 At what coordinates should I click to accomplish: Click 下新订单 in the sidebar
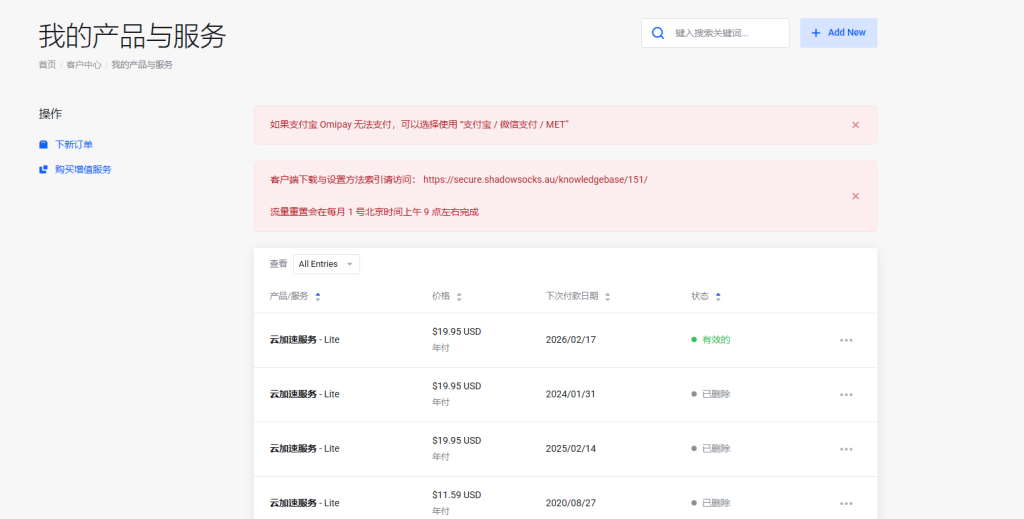coord(74,145)
